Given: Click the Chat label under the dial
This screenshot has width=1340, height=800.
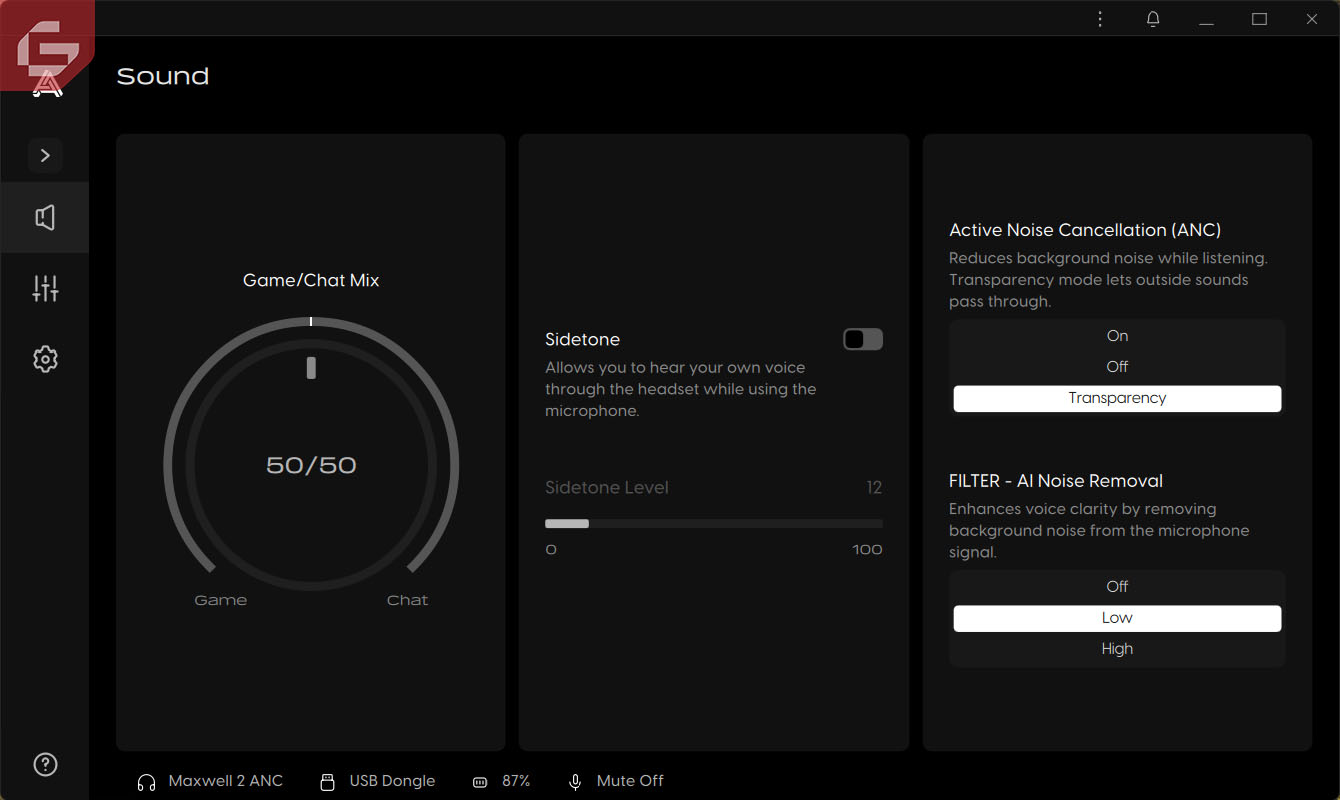Looking at the screenshot, I should [x=407, y=600].
